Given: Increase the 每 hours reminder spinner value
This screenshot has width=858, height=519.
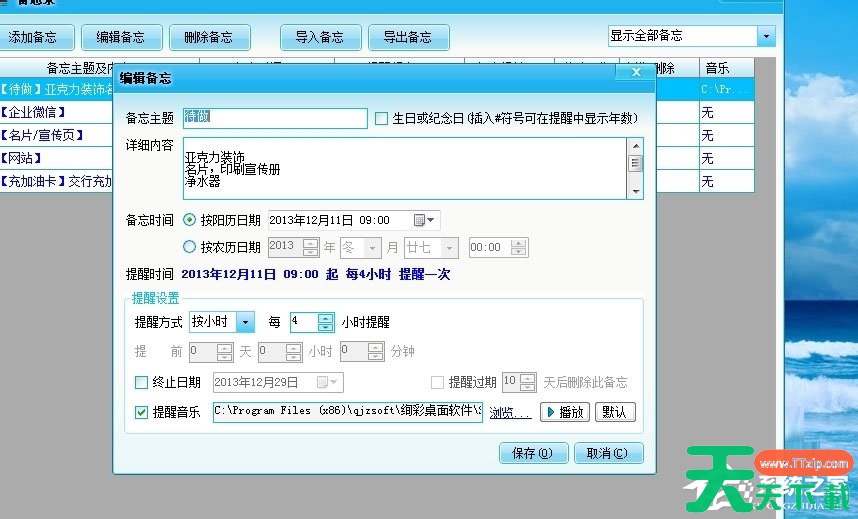Looking at the screenshot, I should [325, 317].
